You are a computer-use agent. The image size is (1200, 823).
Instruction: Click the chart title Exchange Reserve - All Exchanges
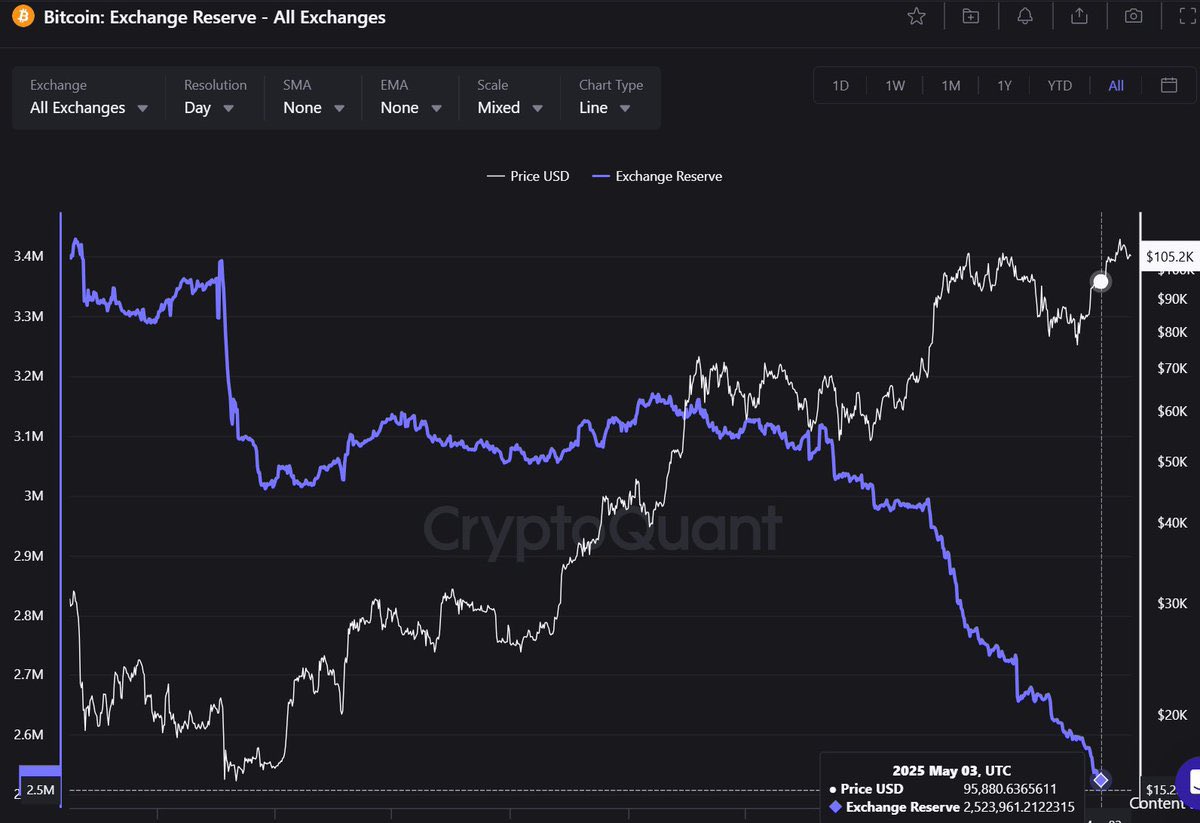[x=215, y=17]
